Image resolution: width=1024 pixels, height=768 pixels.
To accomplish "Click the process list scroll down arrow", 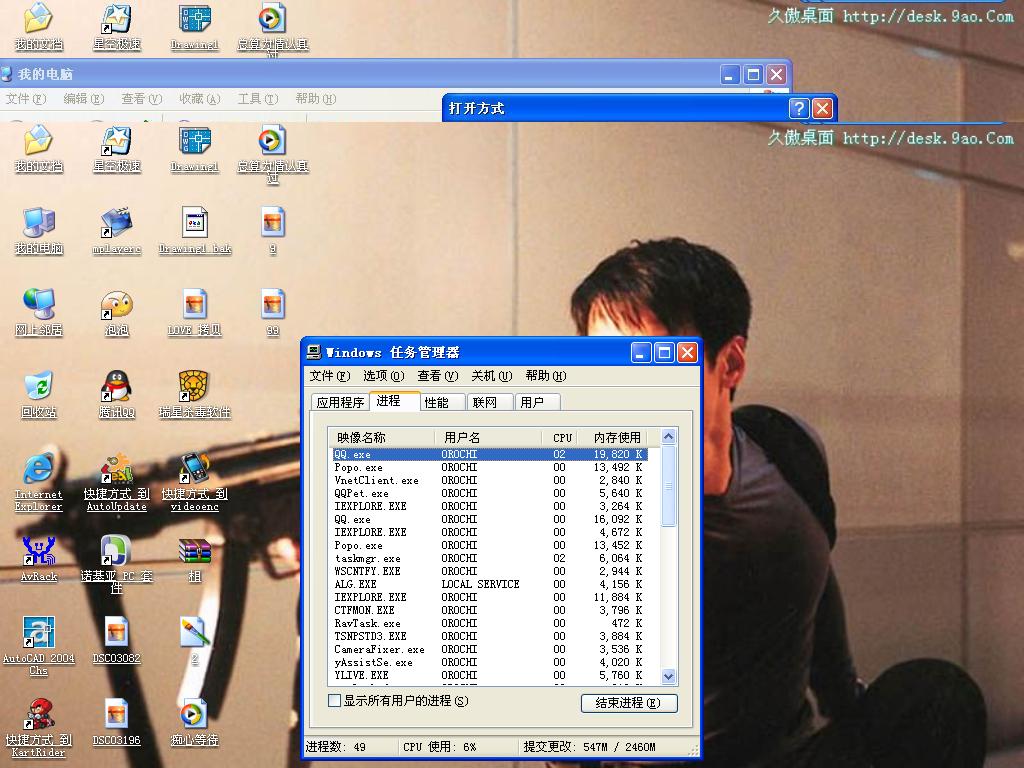I will [668, 677].
